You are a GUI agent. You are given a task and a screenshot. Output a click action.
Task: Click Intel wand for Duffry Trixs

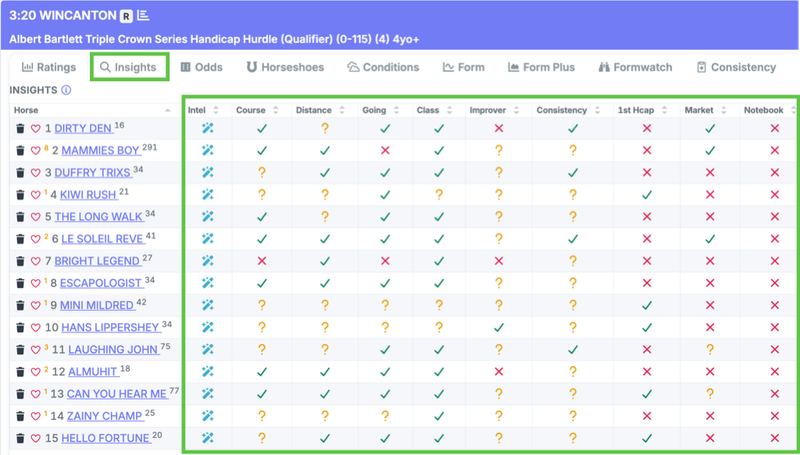pos(208,172)
